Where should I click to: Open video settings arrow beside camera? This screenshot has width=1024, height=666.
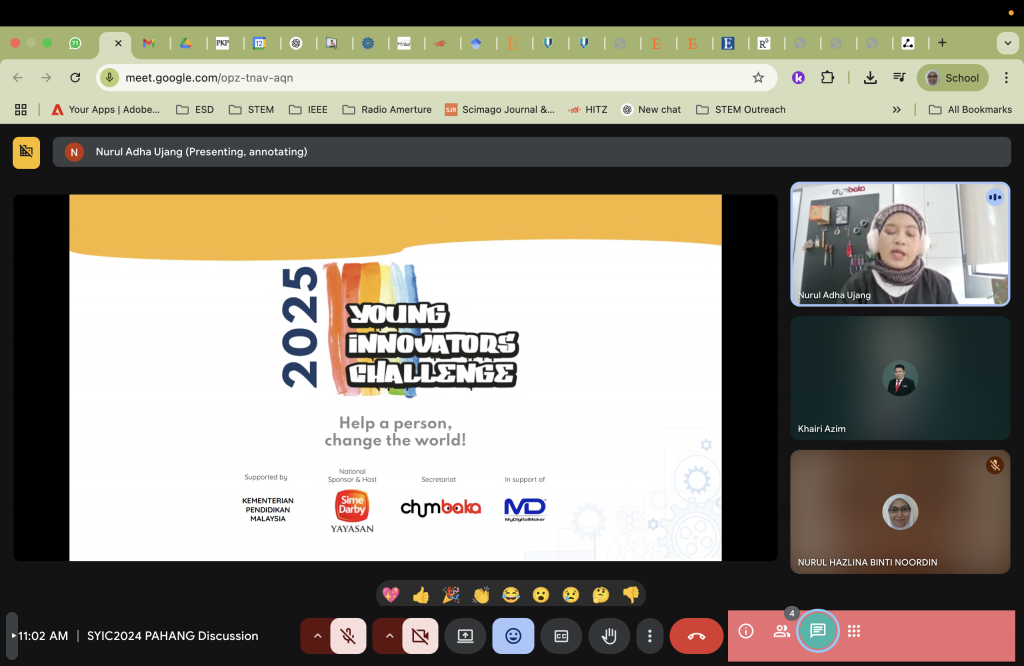pyautogui.click(x=389, y=635)
